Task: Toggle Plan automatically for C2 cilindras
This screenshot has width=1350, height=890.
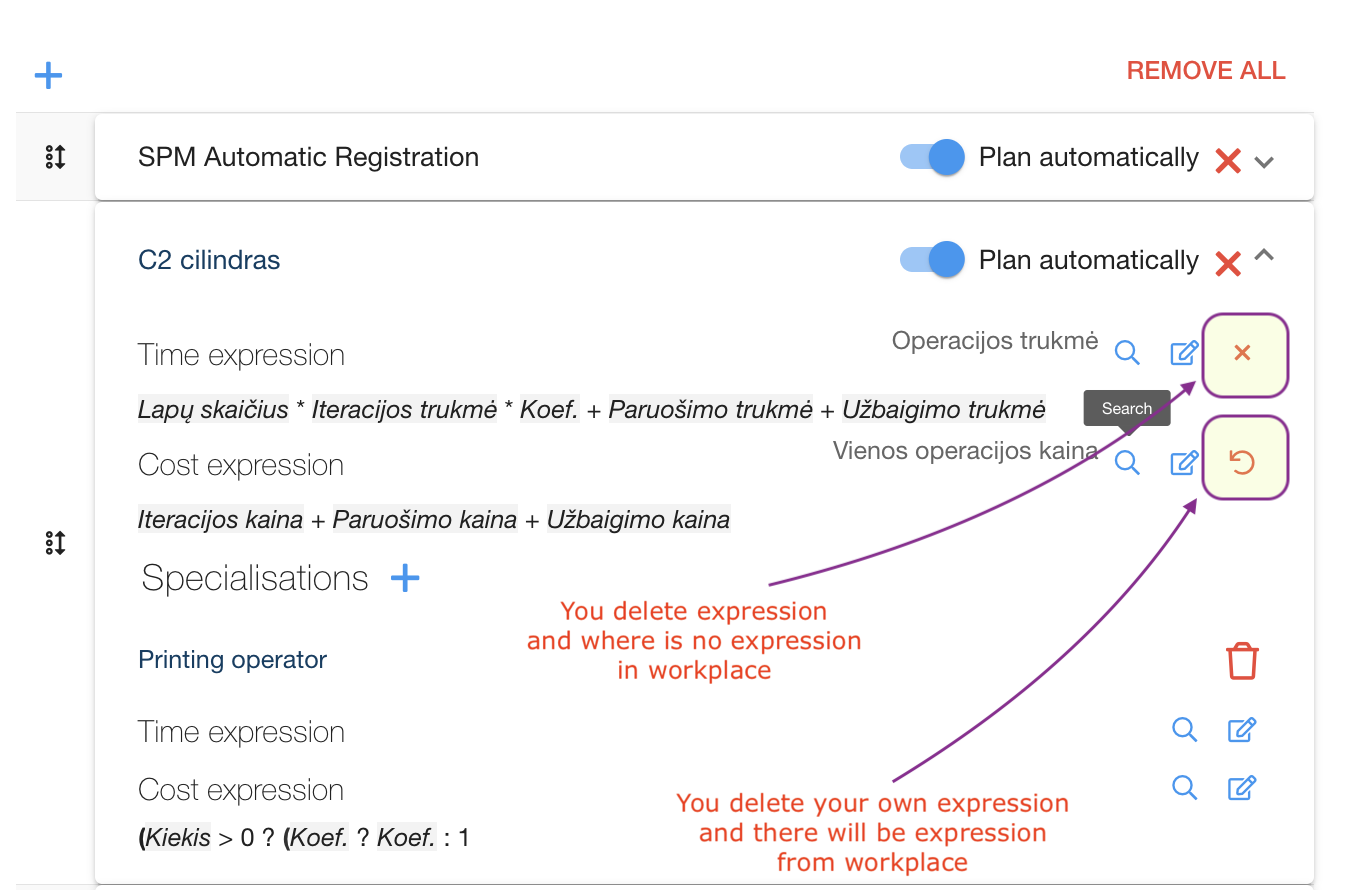Action: (x=932, y=260)
